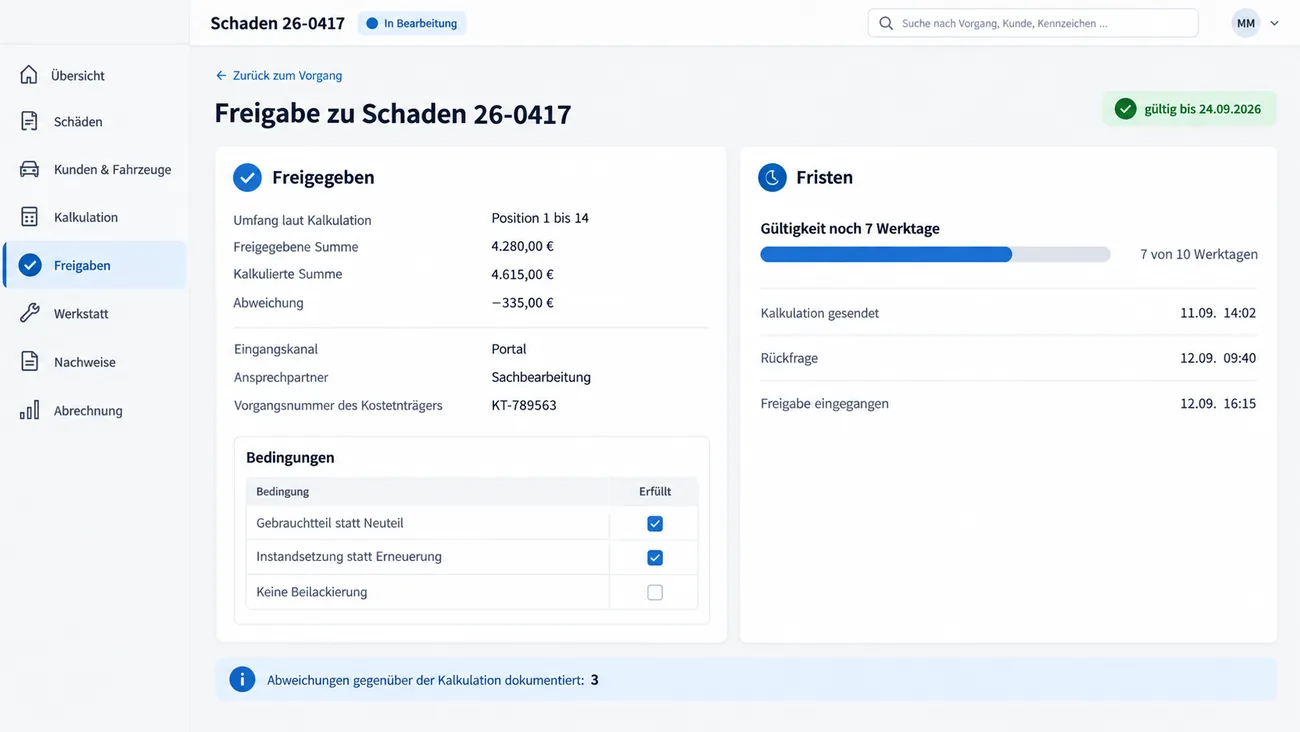
Task: Click the car icon for Kunden & Fahrzeuge
Action: click(x=29, y=169)
